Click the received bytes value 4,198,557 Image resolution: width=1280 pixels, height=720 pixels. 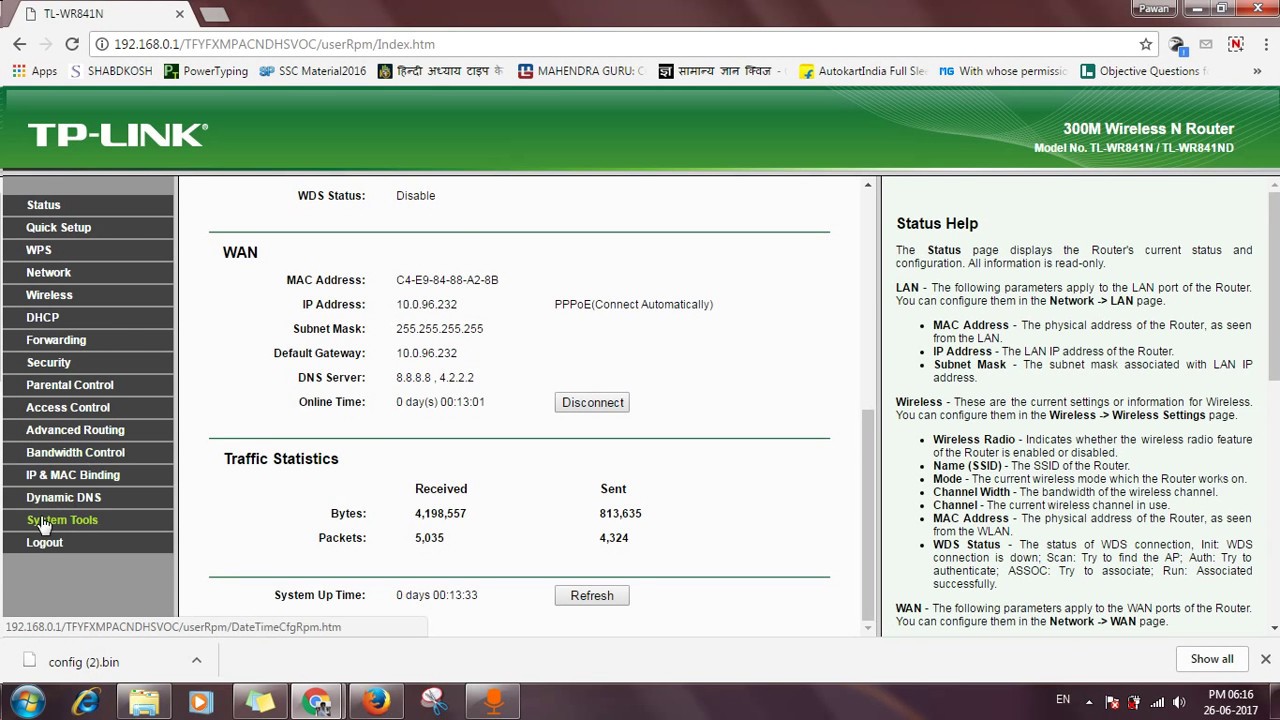click(440, 513)
